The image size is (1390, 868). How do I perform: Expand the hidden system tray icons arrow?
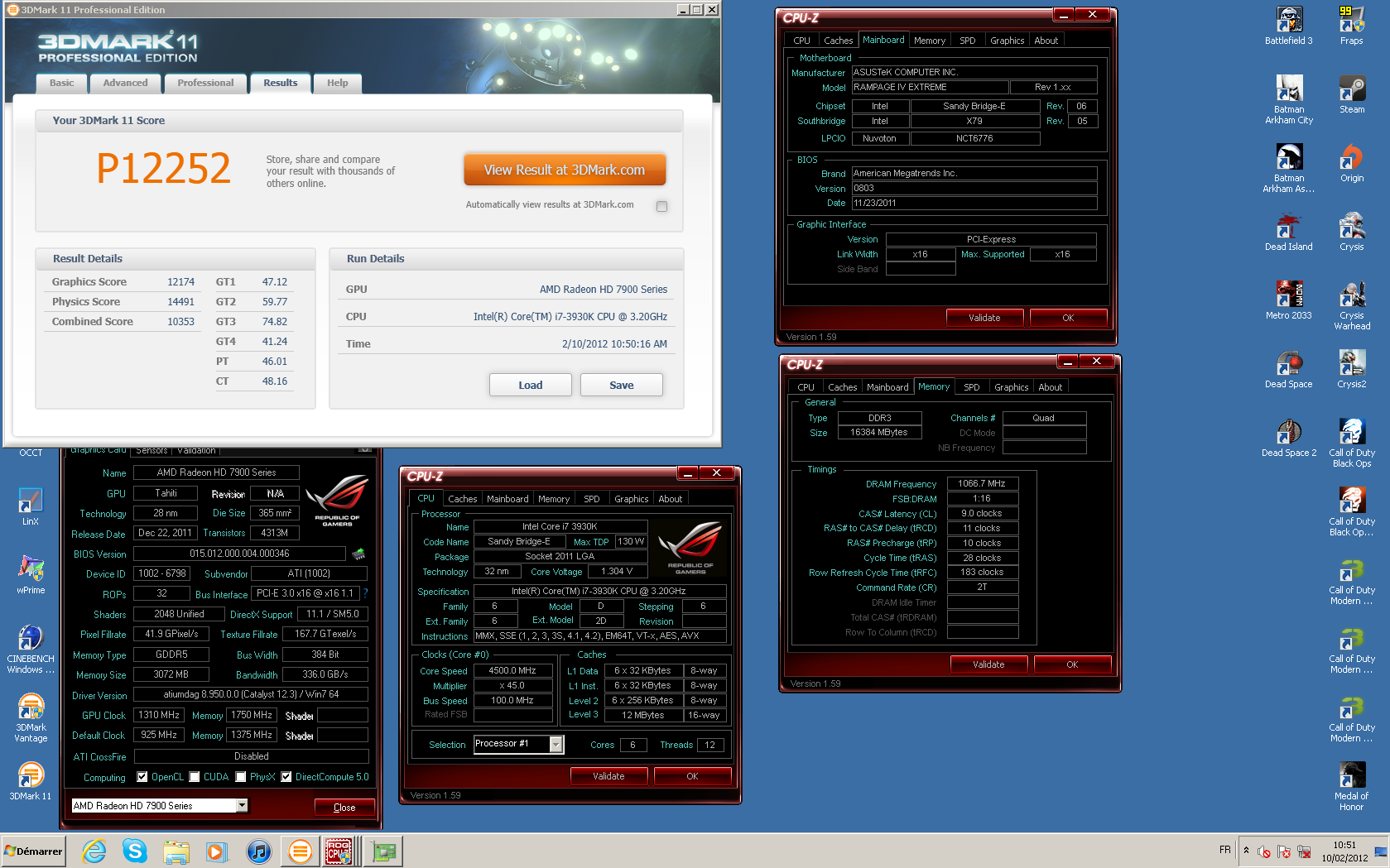click(x=1246, y=850)
